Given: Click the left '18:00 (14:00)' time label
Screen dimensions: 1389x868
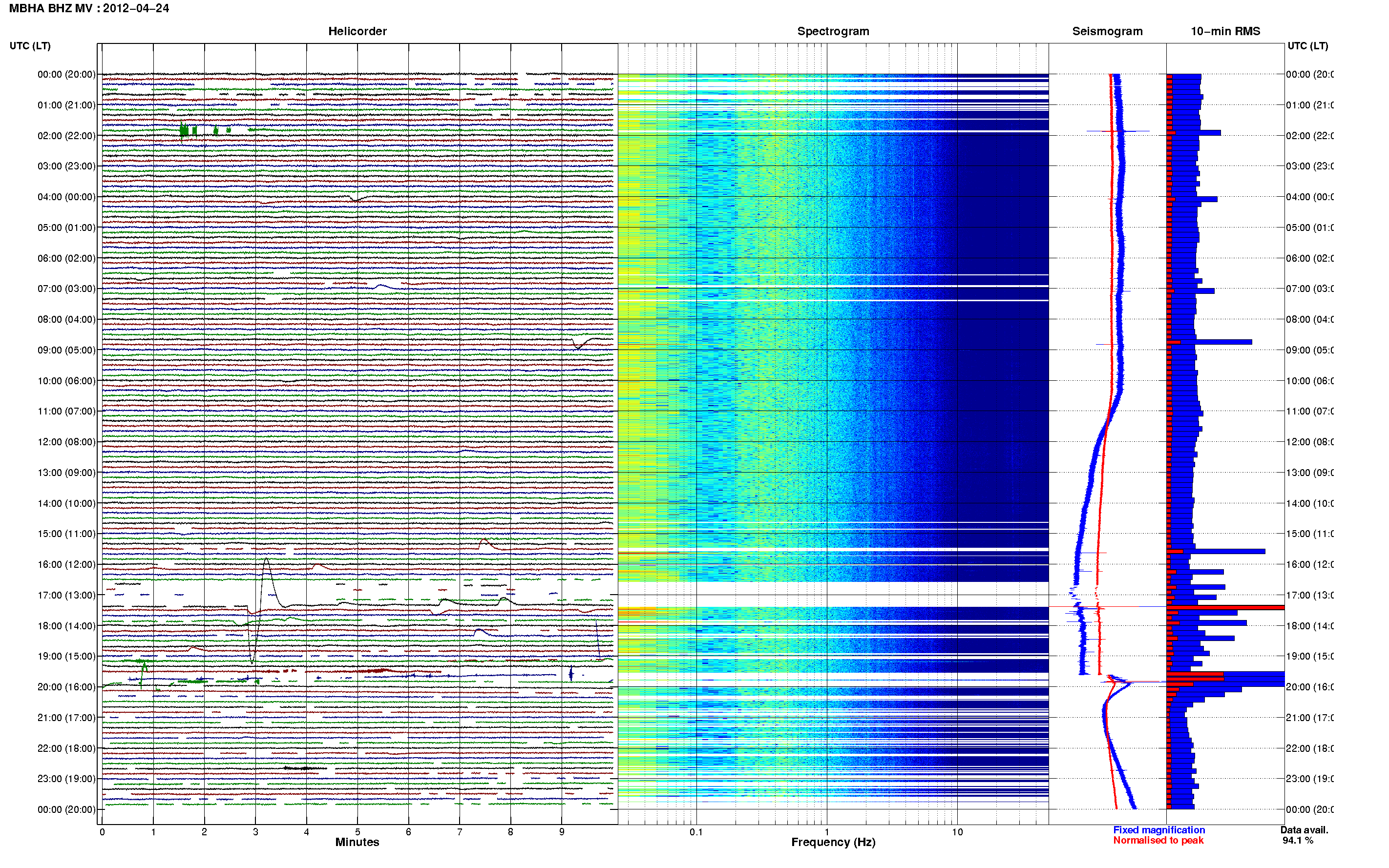Looking at the screenshot, I should [x=66, y=626].
